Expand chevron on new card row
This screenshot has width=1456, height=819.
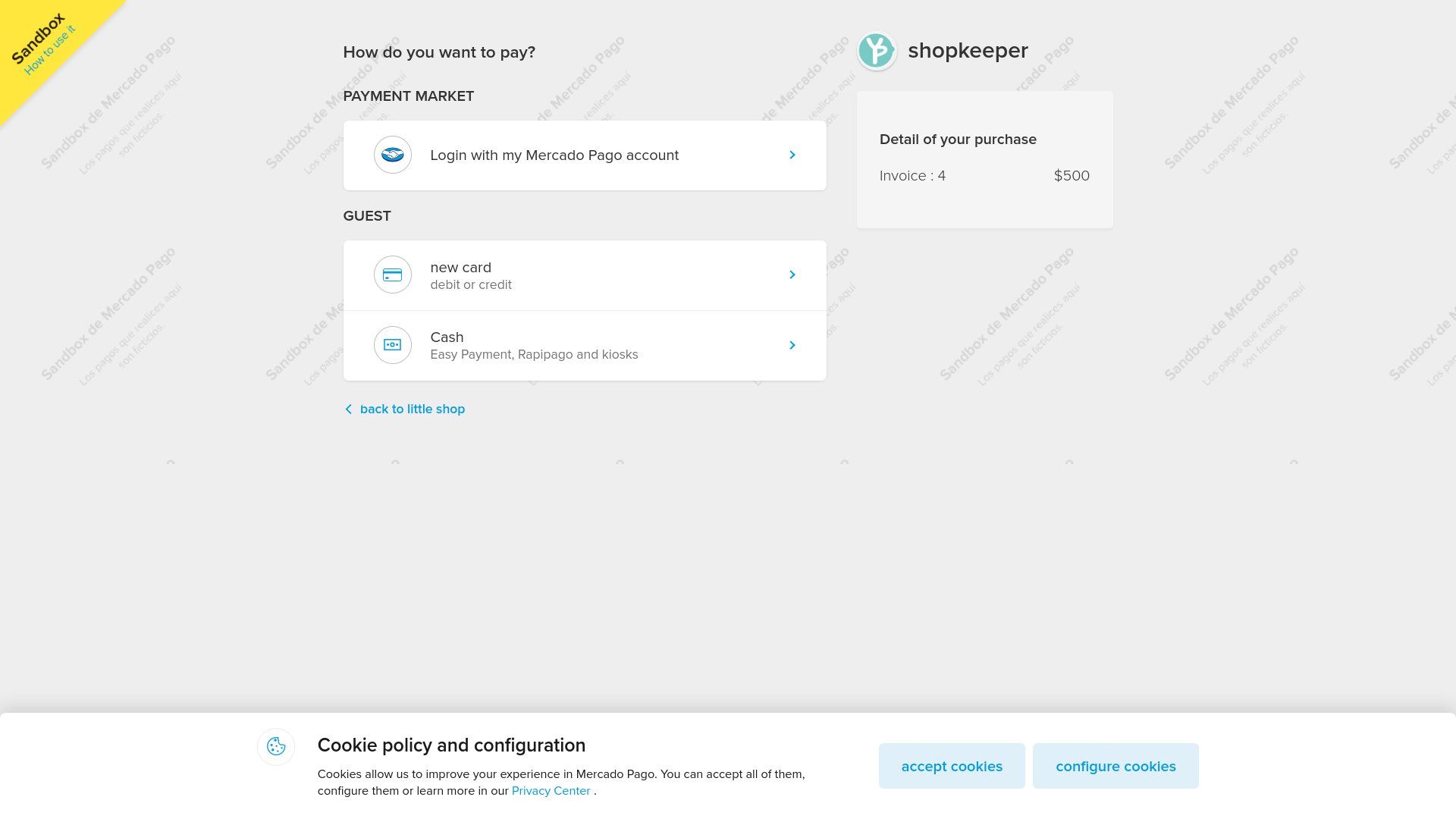792,275
